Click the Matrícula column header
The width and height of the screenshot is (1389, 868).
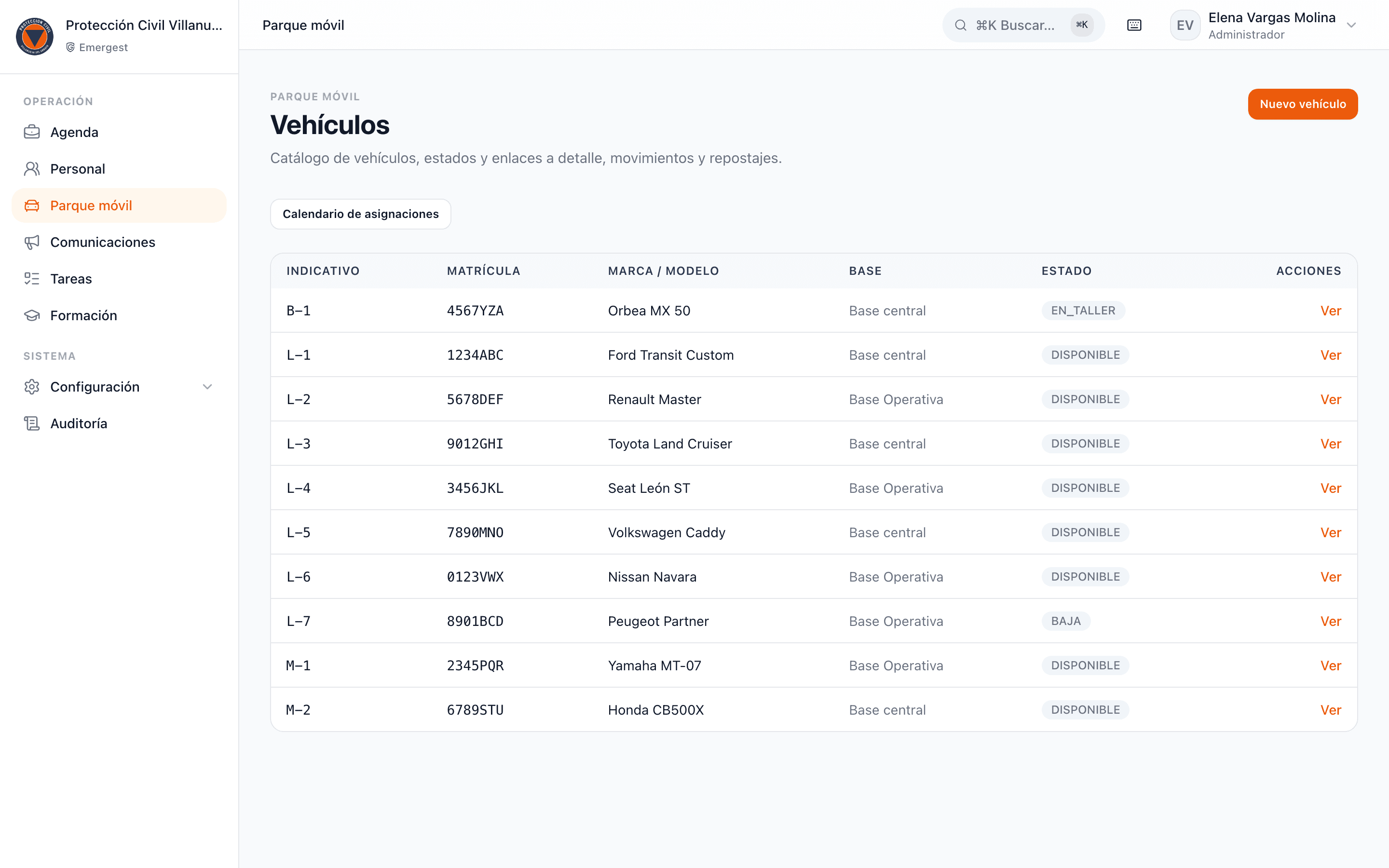484,271
